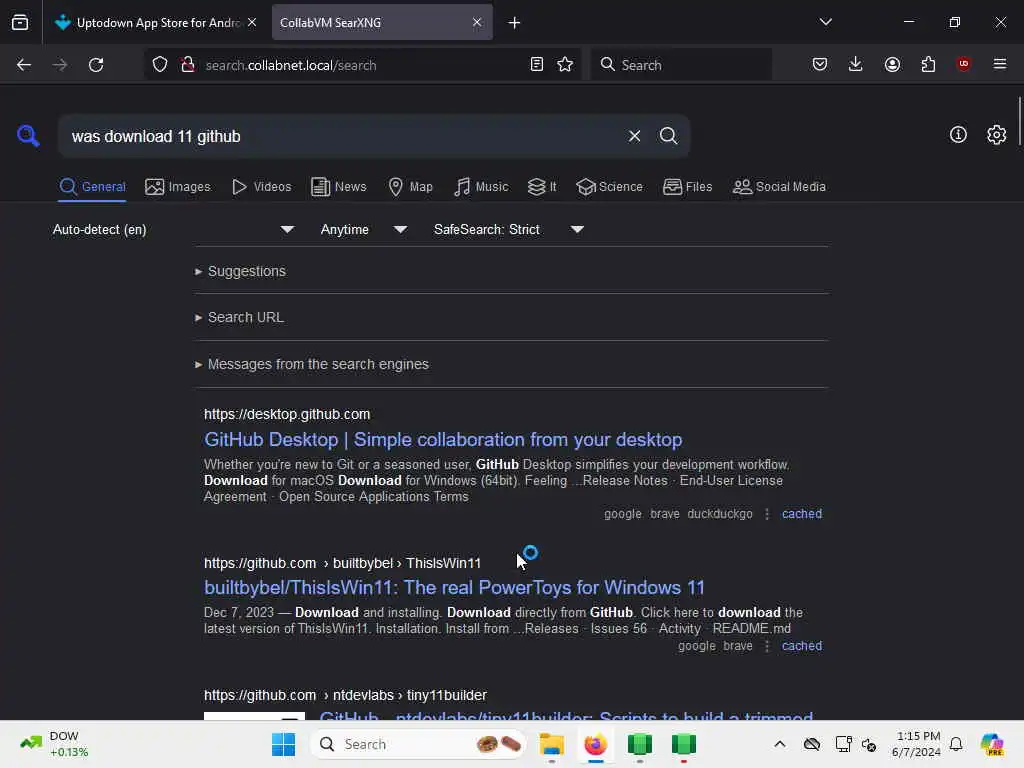The height and width of the screenshot is (768, 1024).
Task: Open a new browser tab
Action: 515,23
